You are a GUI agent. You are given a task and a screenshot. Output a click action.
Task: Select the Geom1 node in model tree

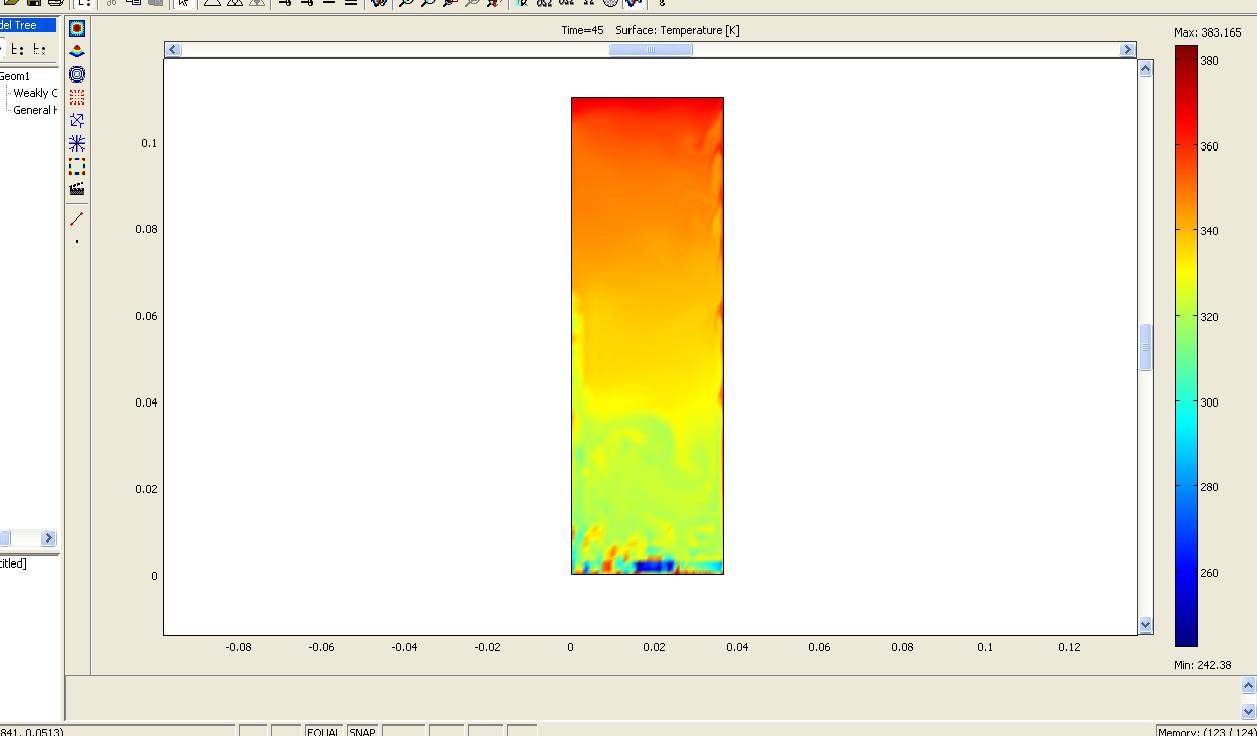15,76
